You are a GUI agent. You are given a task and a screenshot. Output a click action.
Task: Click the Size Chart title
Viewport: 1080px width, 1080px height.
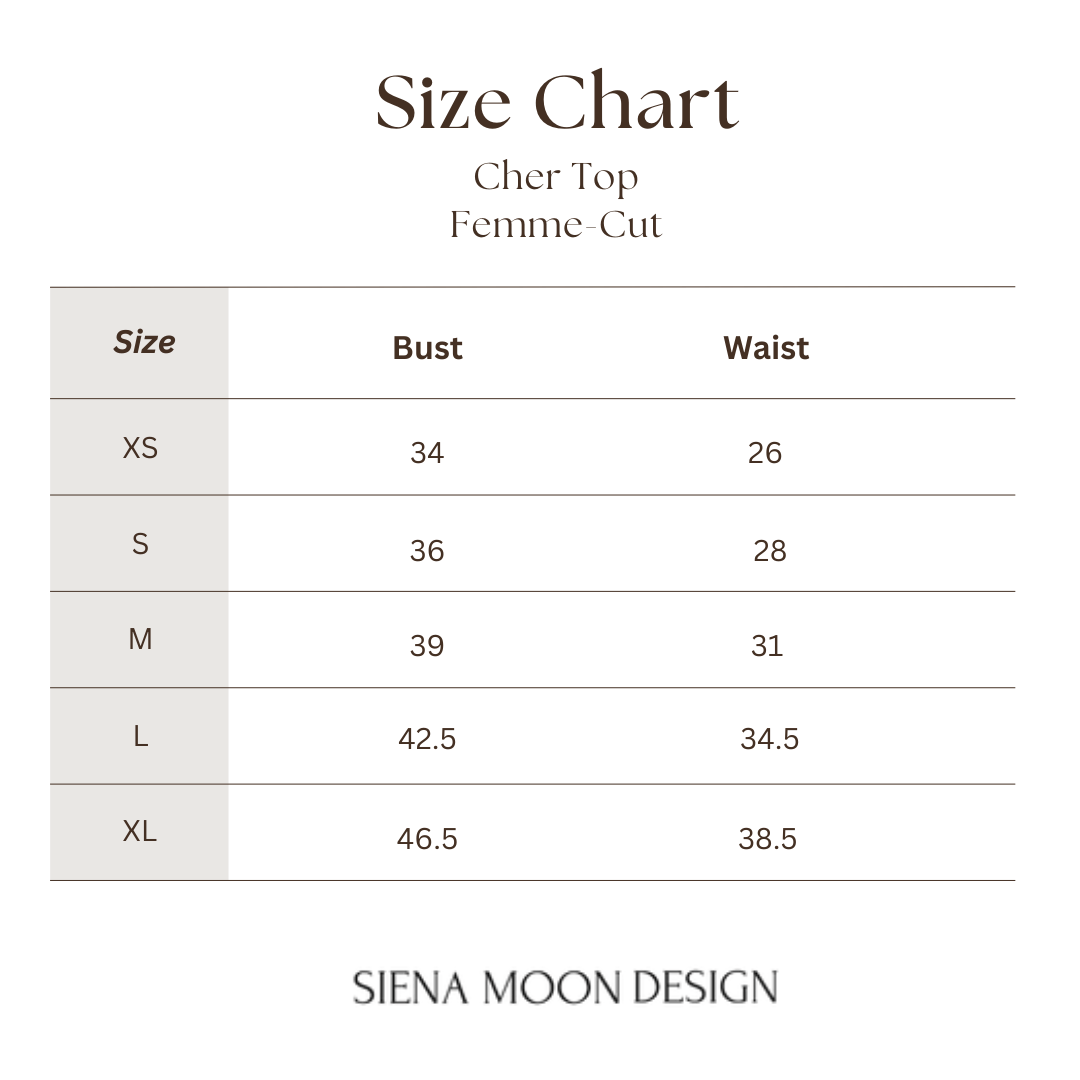pos(557,101)
